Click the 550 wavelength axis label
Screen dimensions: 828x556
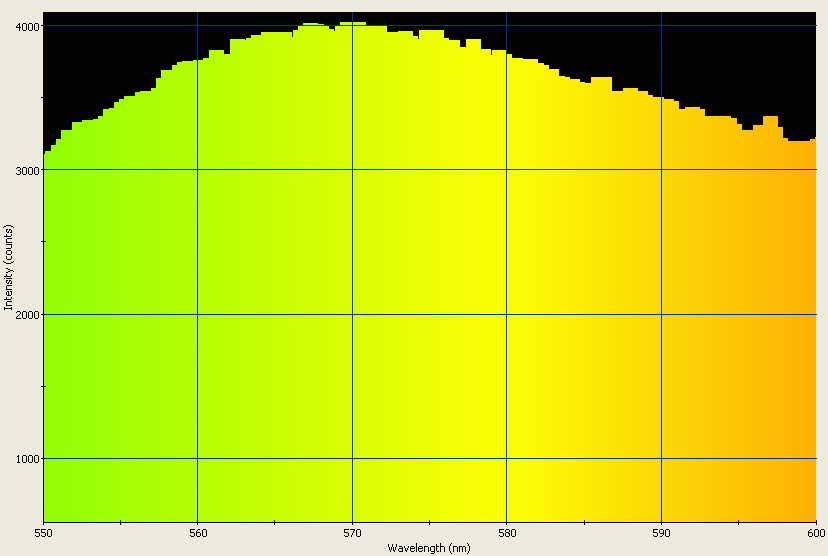43,534
